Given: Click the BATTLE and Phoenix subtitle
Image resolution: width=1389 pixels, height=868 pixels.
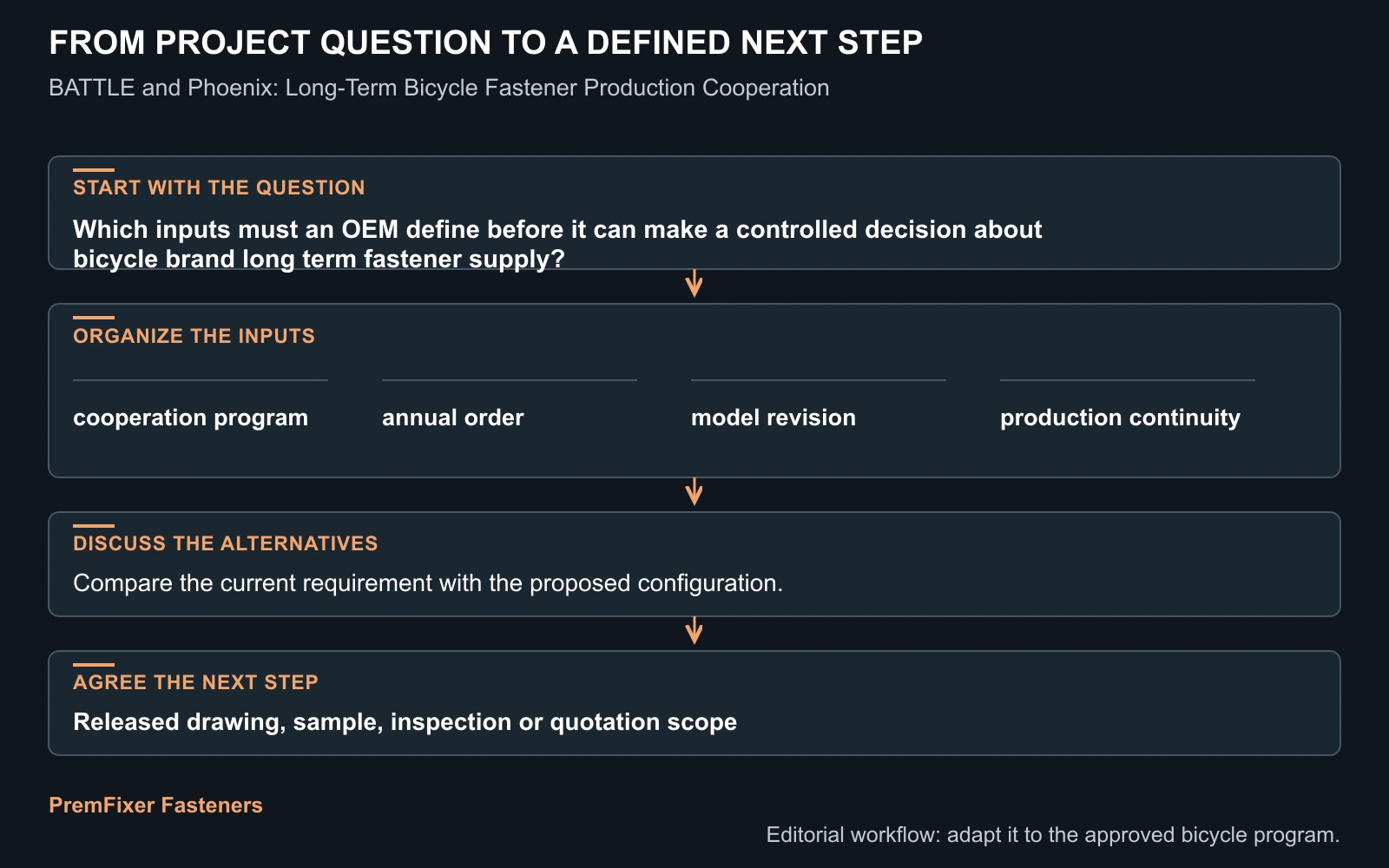Looking at the screenshot, I should 438,88.
